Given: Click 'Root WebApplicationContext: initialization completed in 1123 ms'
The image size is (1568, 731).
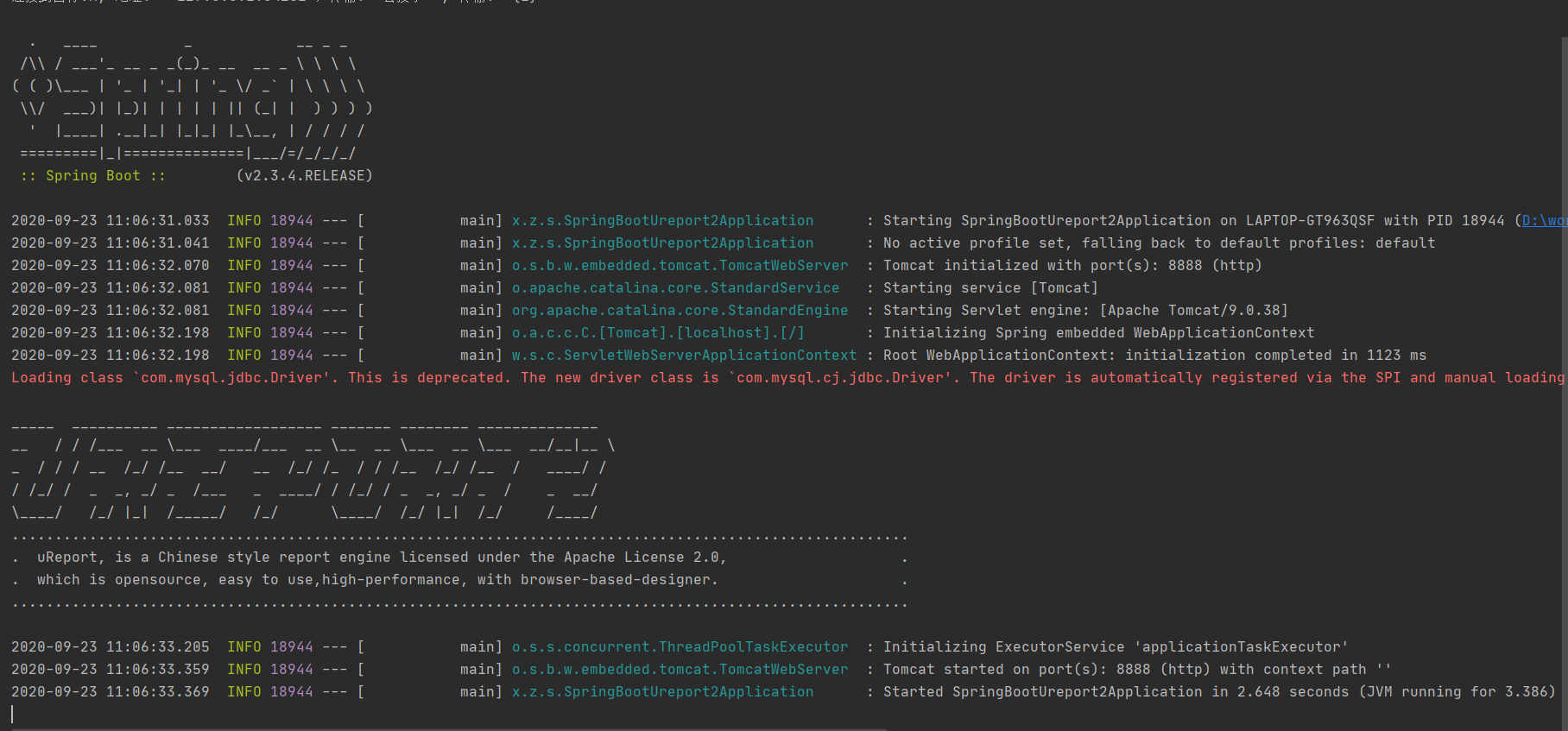Looking at the screenshot, I should pos(1154,356).
